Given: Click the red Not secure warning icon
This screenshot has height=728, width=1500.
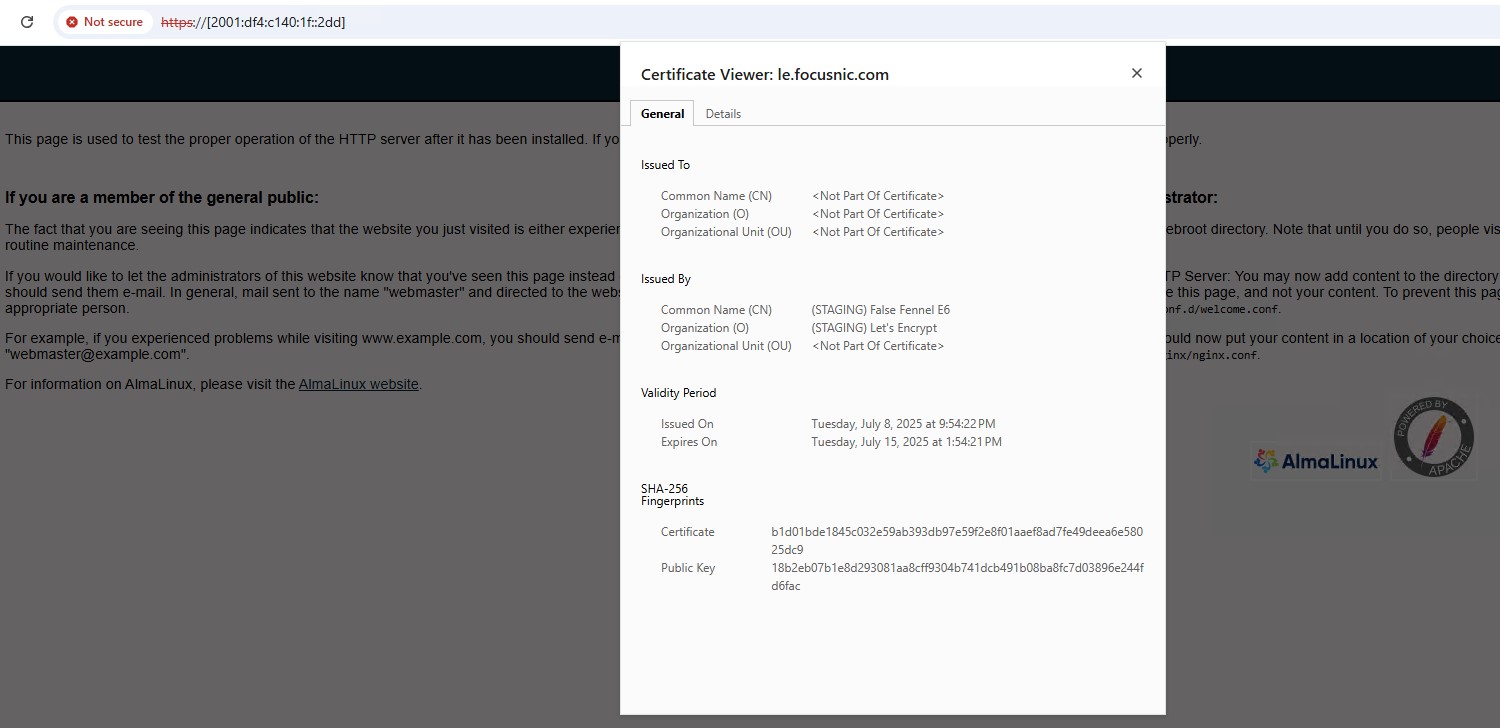Looking at the screenshot, I should click(x=72, y=22).
